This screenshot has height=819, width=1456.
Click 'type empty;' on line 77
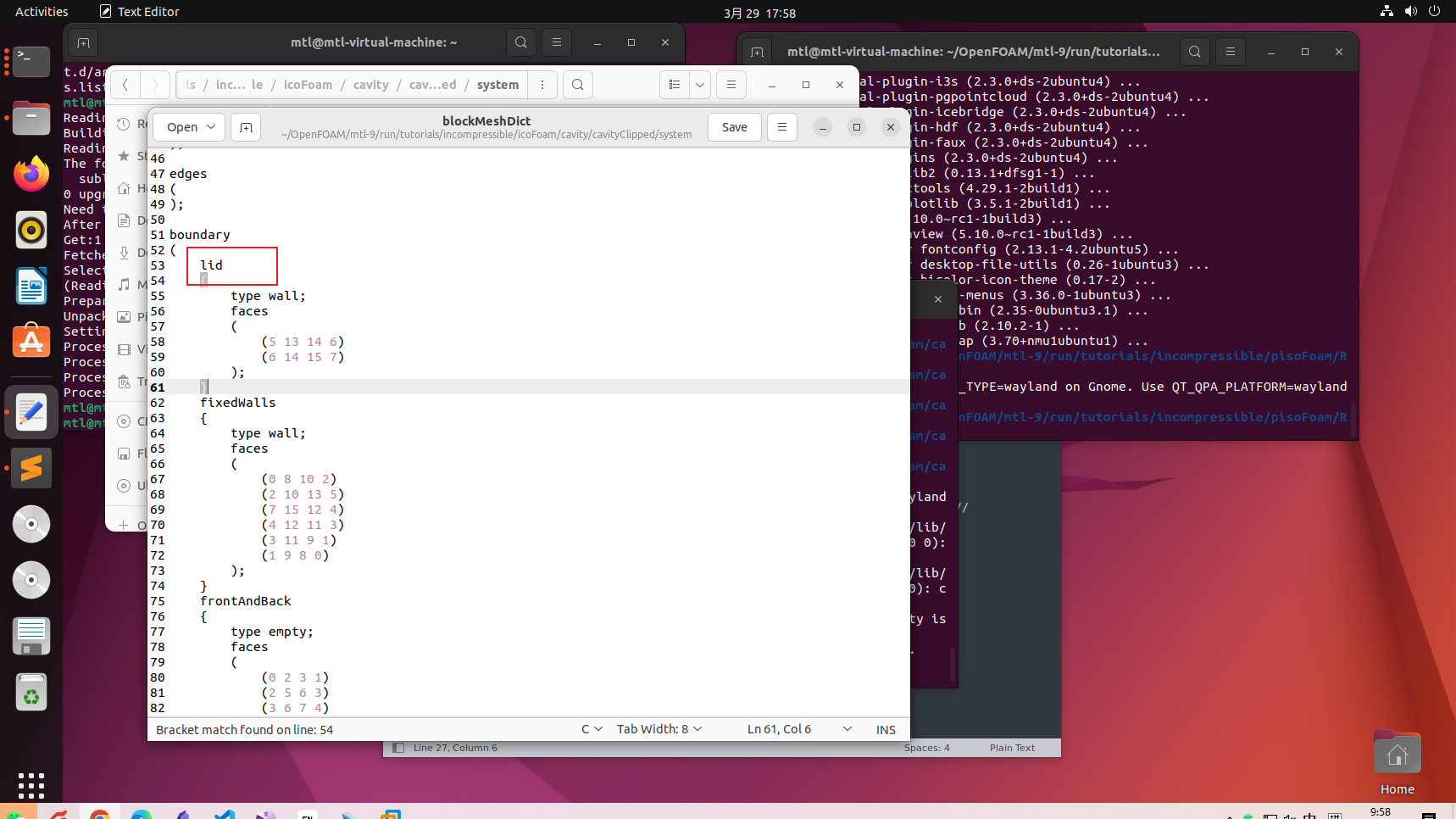(272, 632)
